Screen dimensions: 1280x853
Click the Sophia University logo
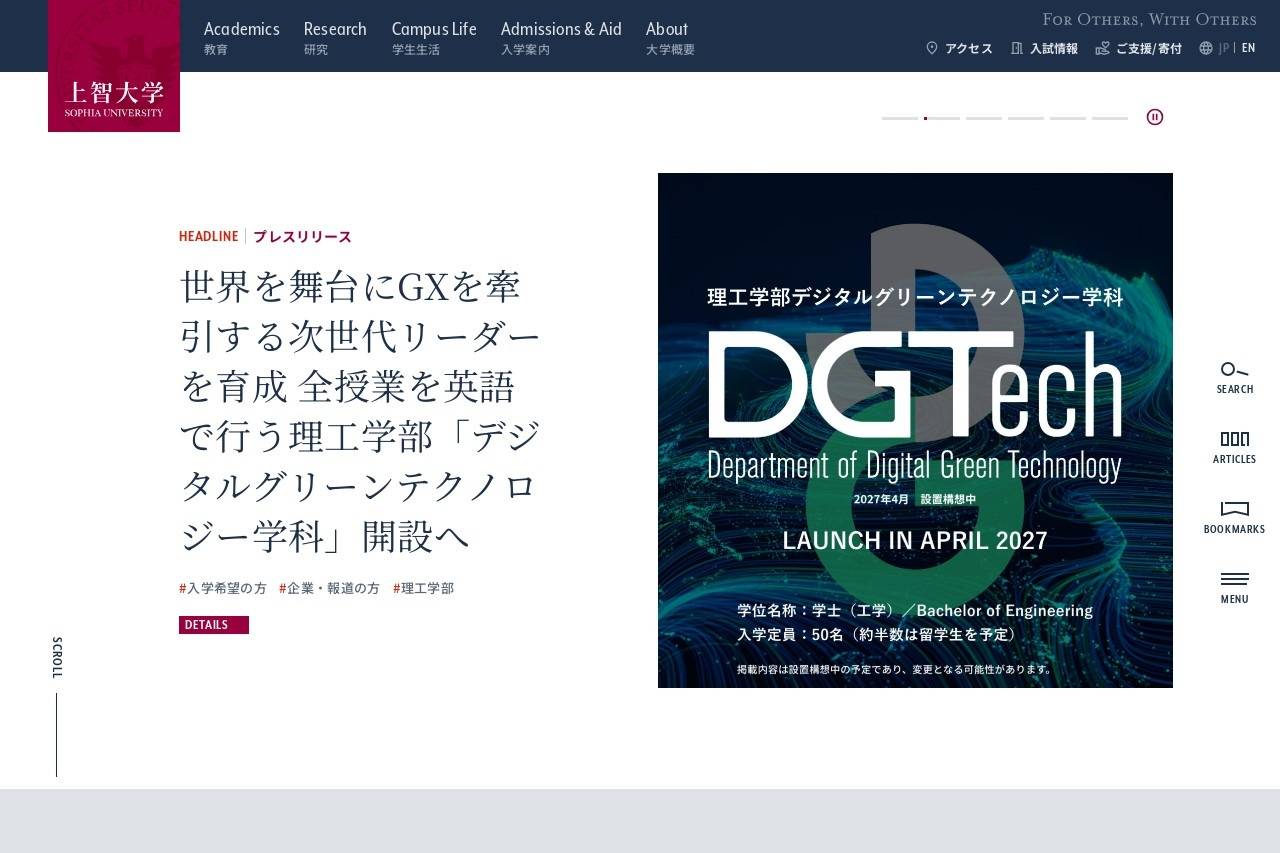pos(114,66)
